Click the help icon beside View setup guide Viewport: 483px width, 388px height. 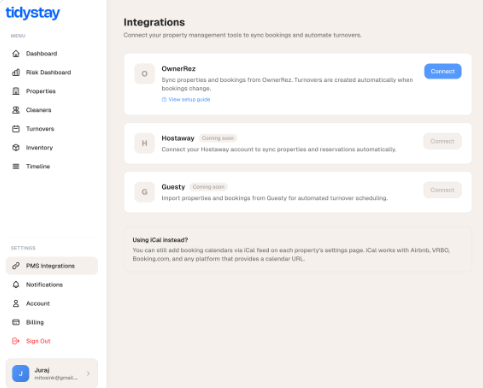[164, 99]
